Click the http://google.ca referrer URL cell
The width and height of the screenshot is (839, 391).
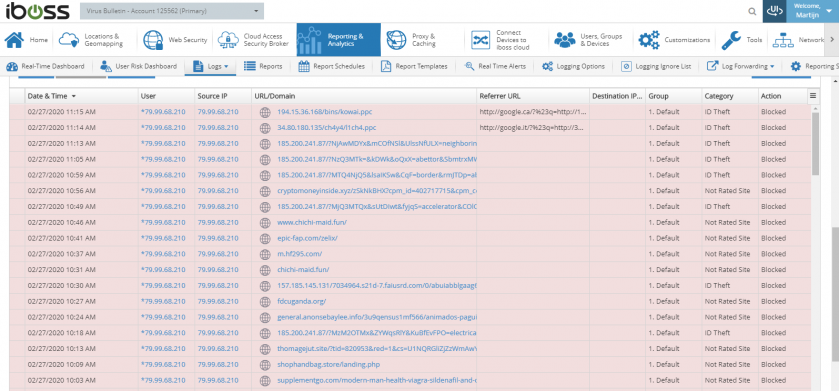point(533,112)
